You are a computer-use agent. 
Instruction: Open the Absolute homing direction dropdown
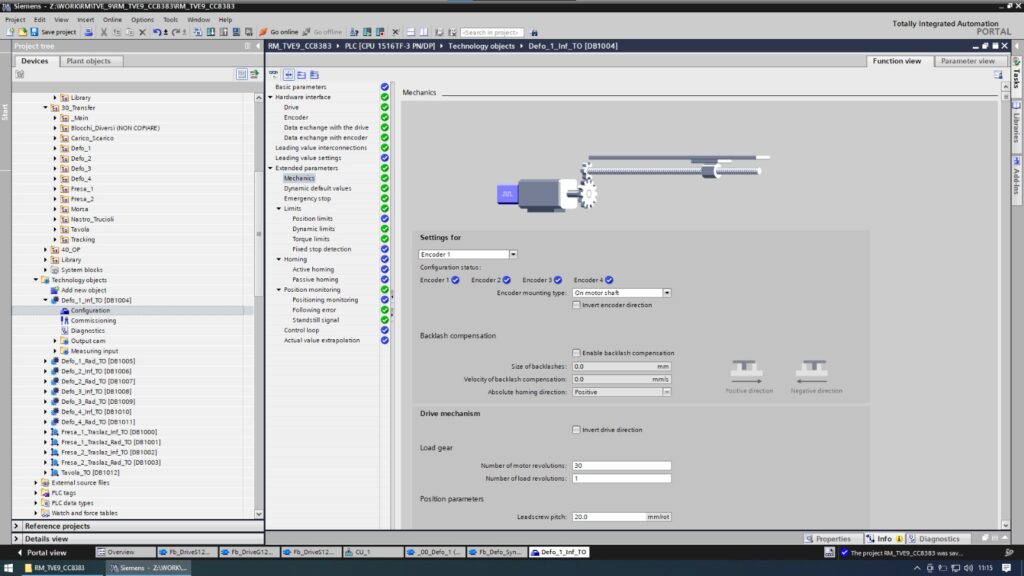point(667,392)
